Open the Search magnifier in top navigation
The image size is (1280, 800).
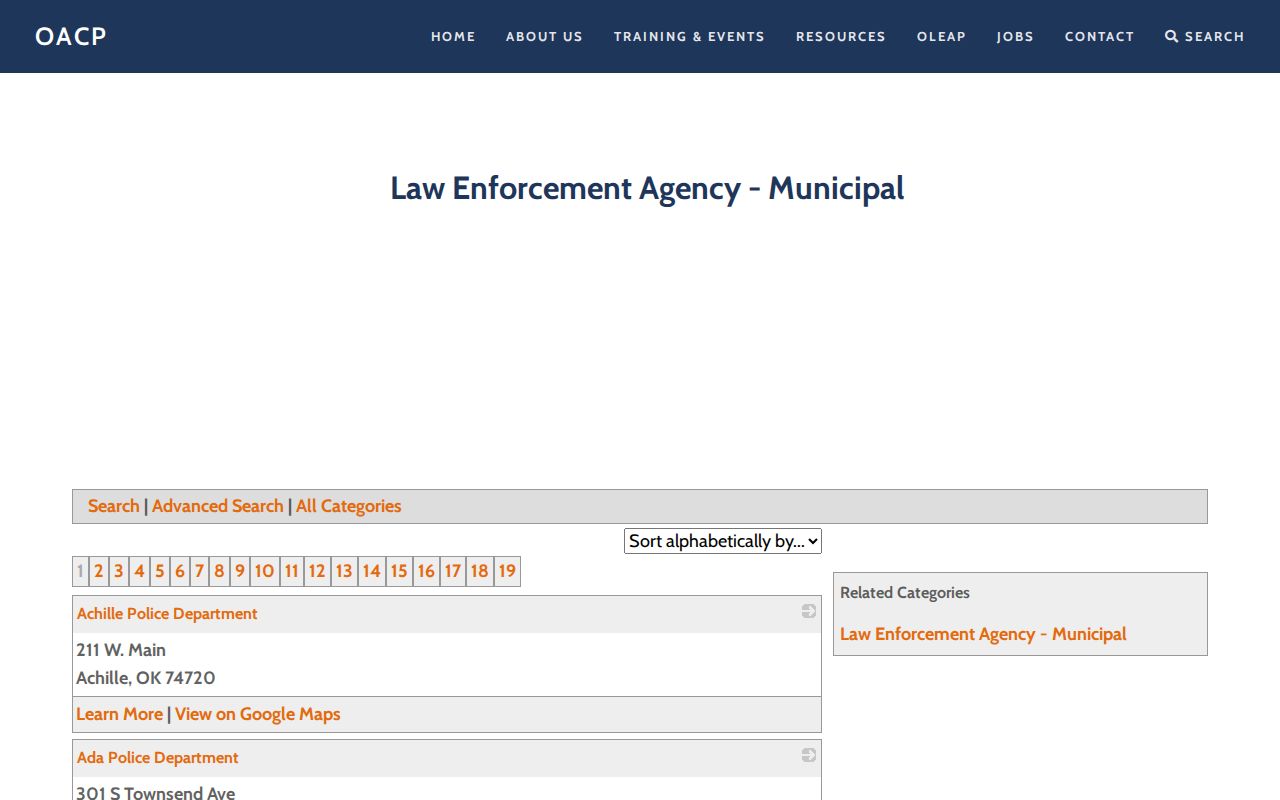click(1205, 36)
